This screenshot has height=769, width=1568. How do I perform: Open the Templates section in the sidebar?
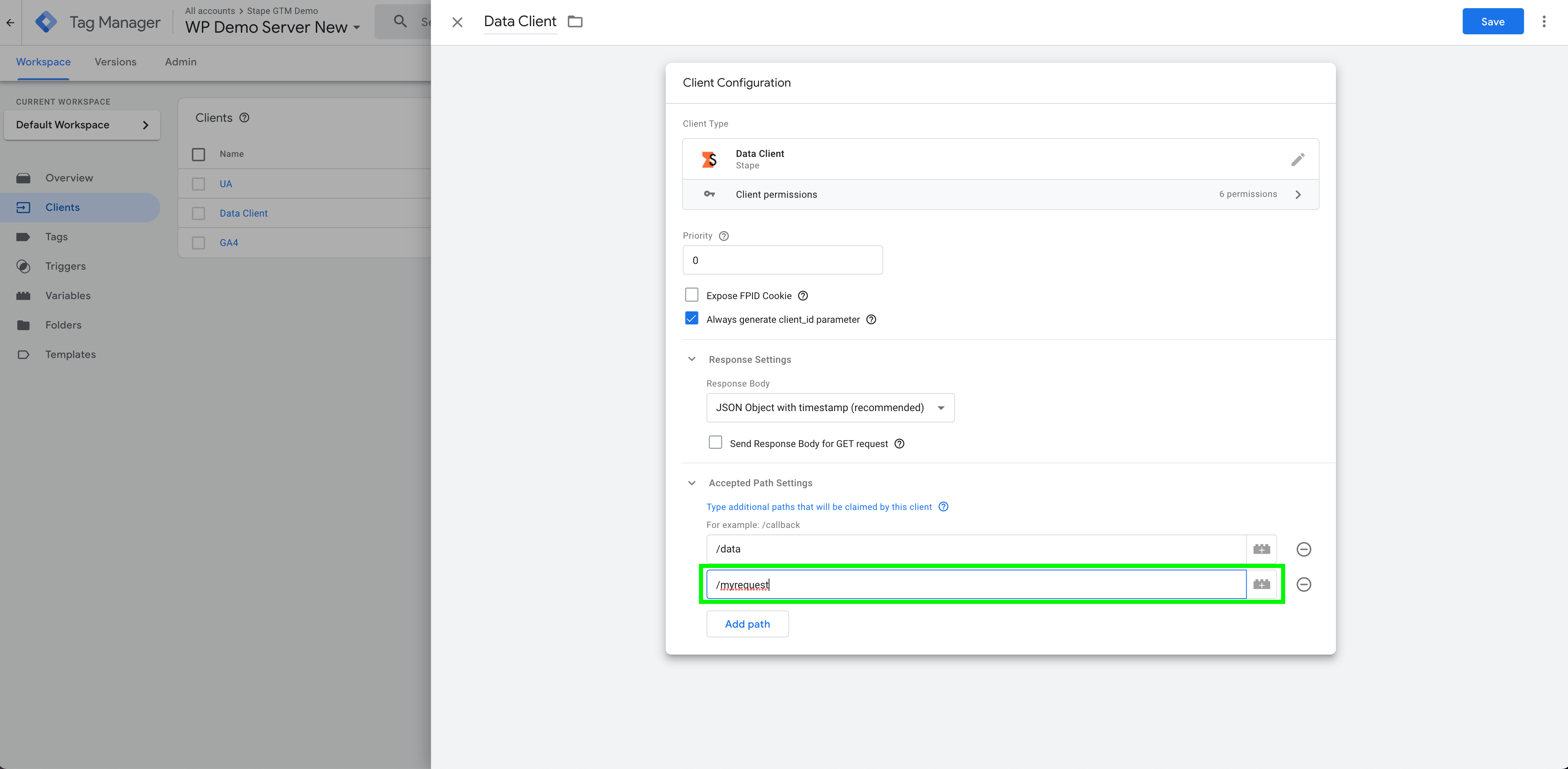coord(70,354)
